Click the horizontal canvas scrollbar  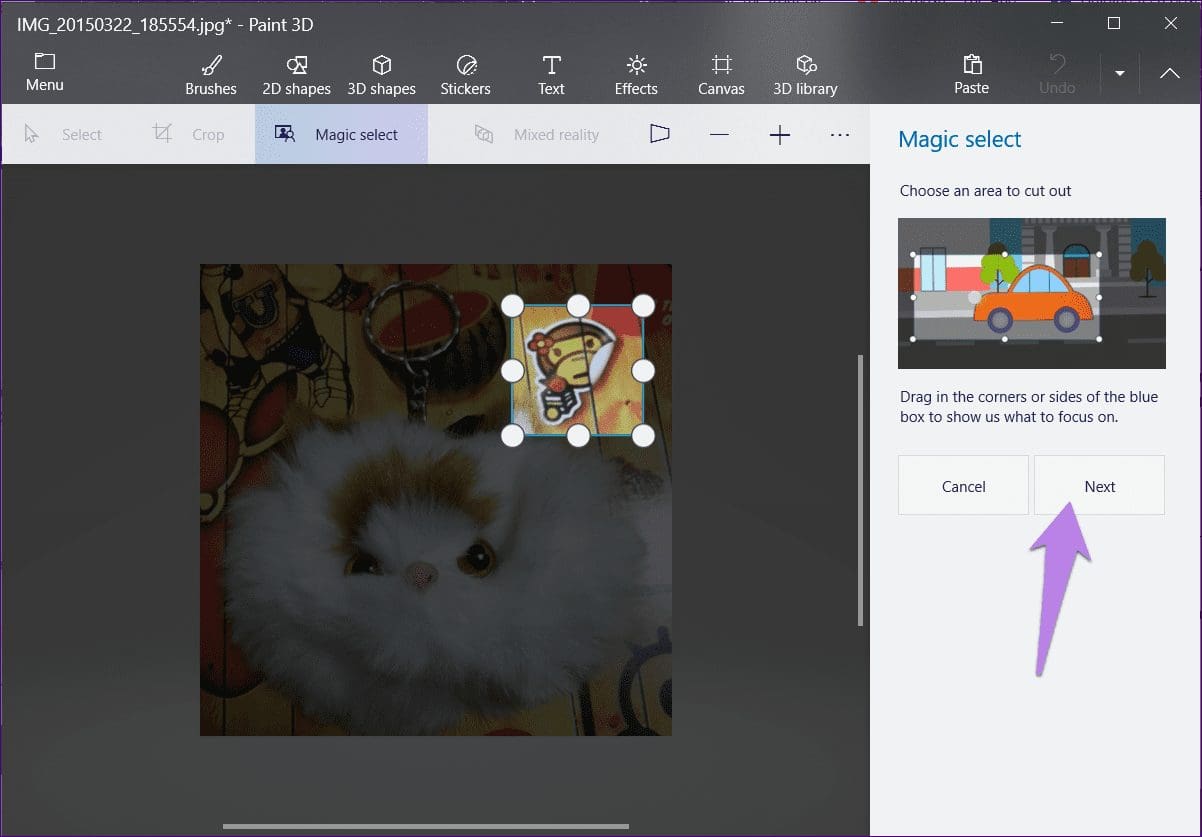point(426,827)
